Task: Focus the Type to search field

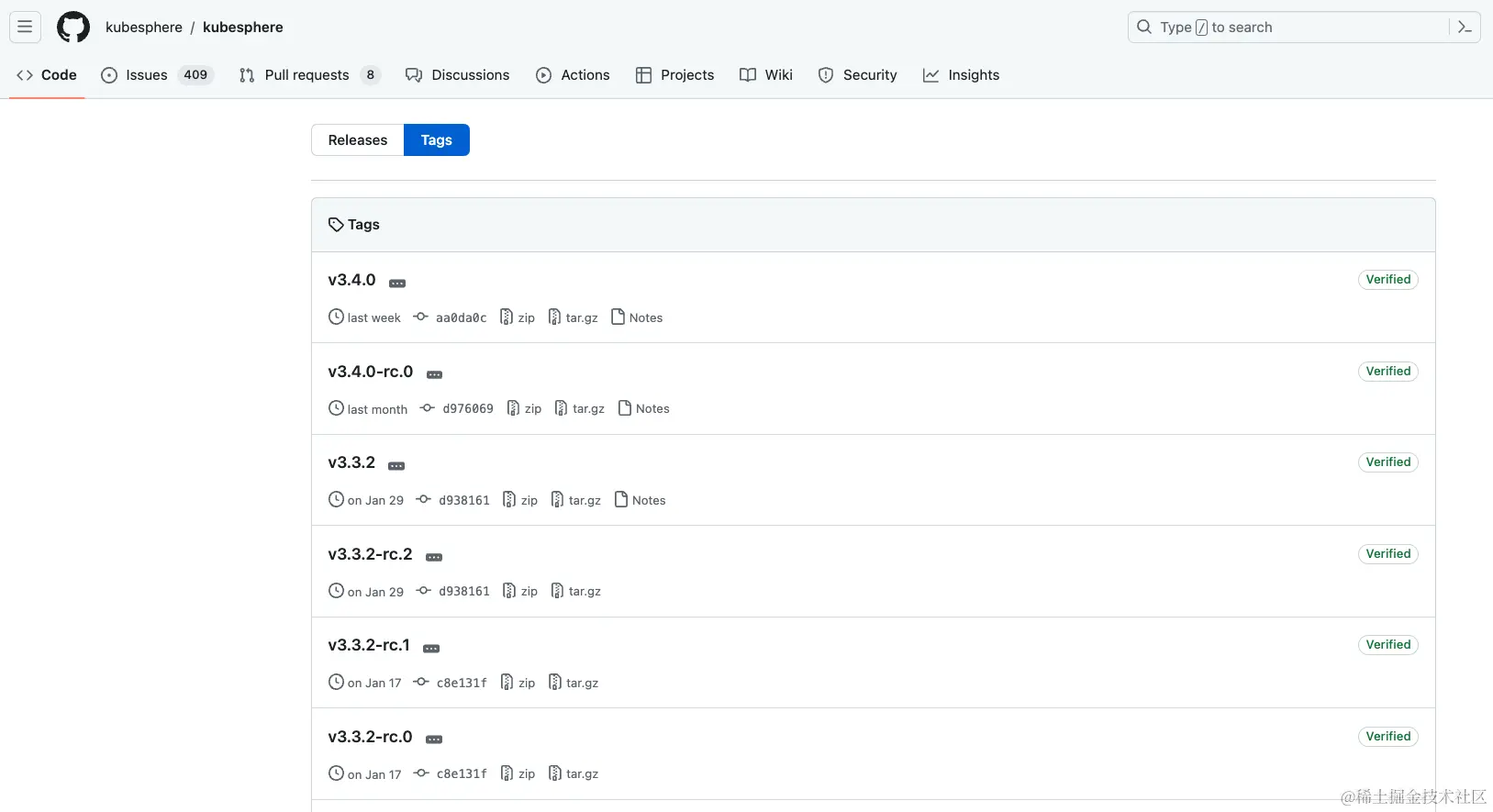Action: click(x=1304, y=28)
